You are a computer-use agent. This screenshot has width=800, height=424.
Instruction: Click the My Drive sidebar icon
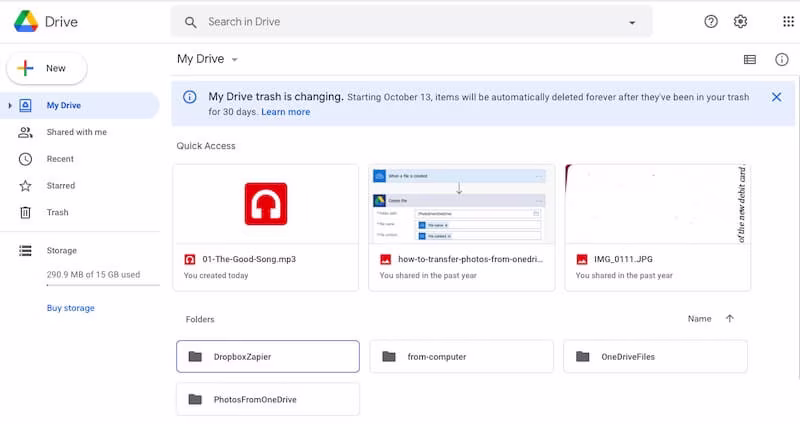point(25,105)
